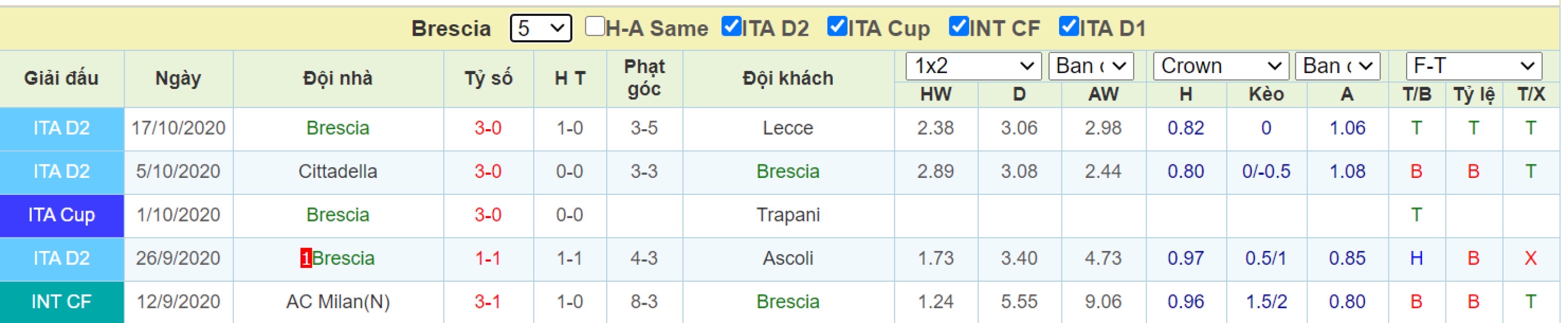Select the ITA Cup league cell
The width and height of the screenshot is (1568, 323).
pos(62,215)
